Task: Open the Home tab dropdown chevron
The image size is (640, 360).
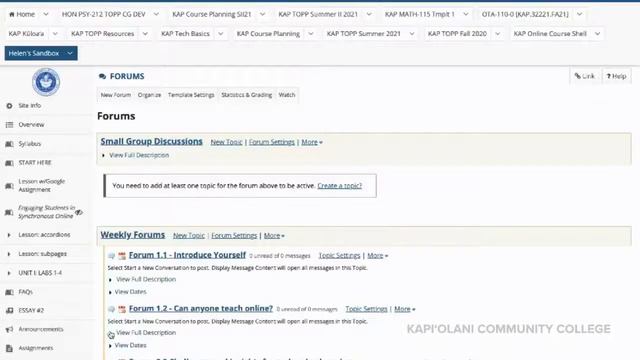Action: [x=46, y=14]
